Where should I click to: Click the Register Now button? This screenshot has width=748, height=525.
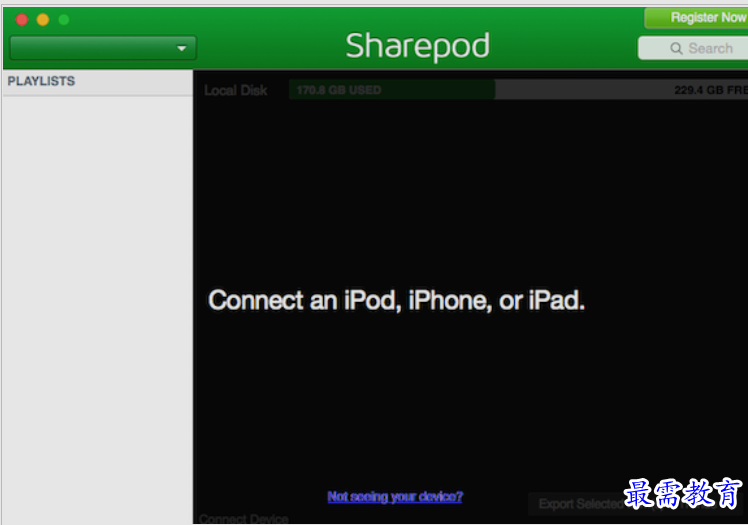tap(696, 18)
